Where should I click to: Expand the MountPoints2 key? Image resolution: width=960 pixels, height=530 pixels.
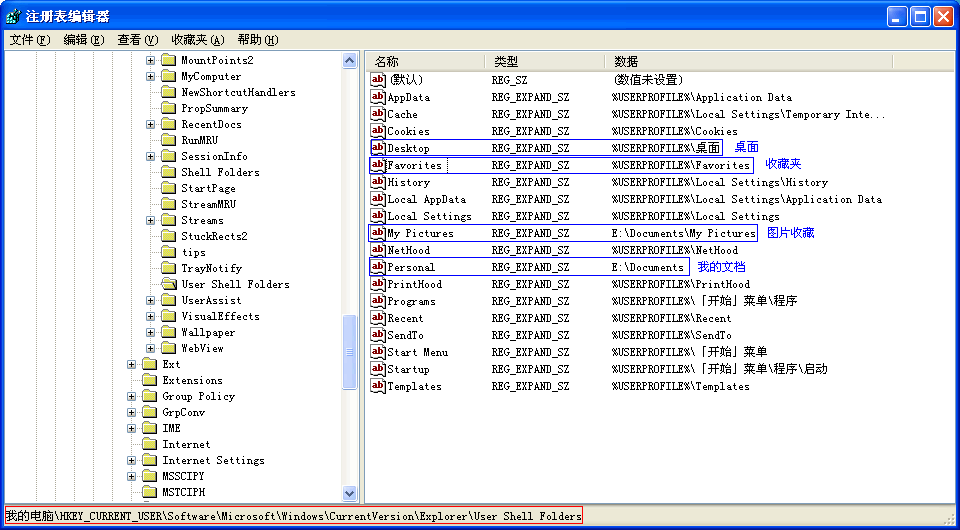coord(151,60)
